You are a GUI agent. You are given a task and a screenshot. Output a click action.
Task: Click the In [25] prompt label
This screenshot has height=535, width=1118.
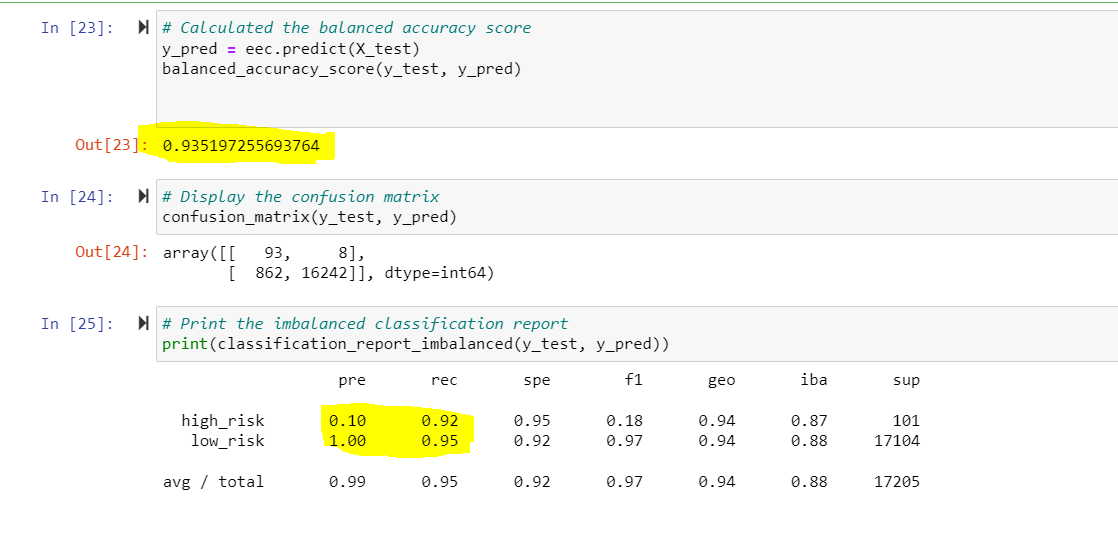point(77,324)
